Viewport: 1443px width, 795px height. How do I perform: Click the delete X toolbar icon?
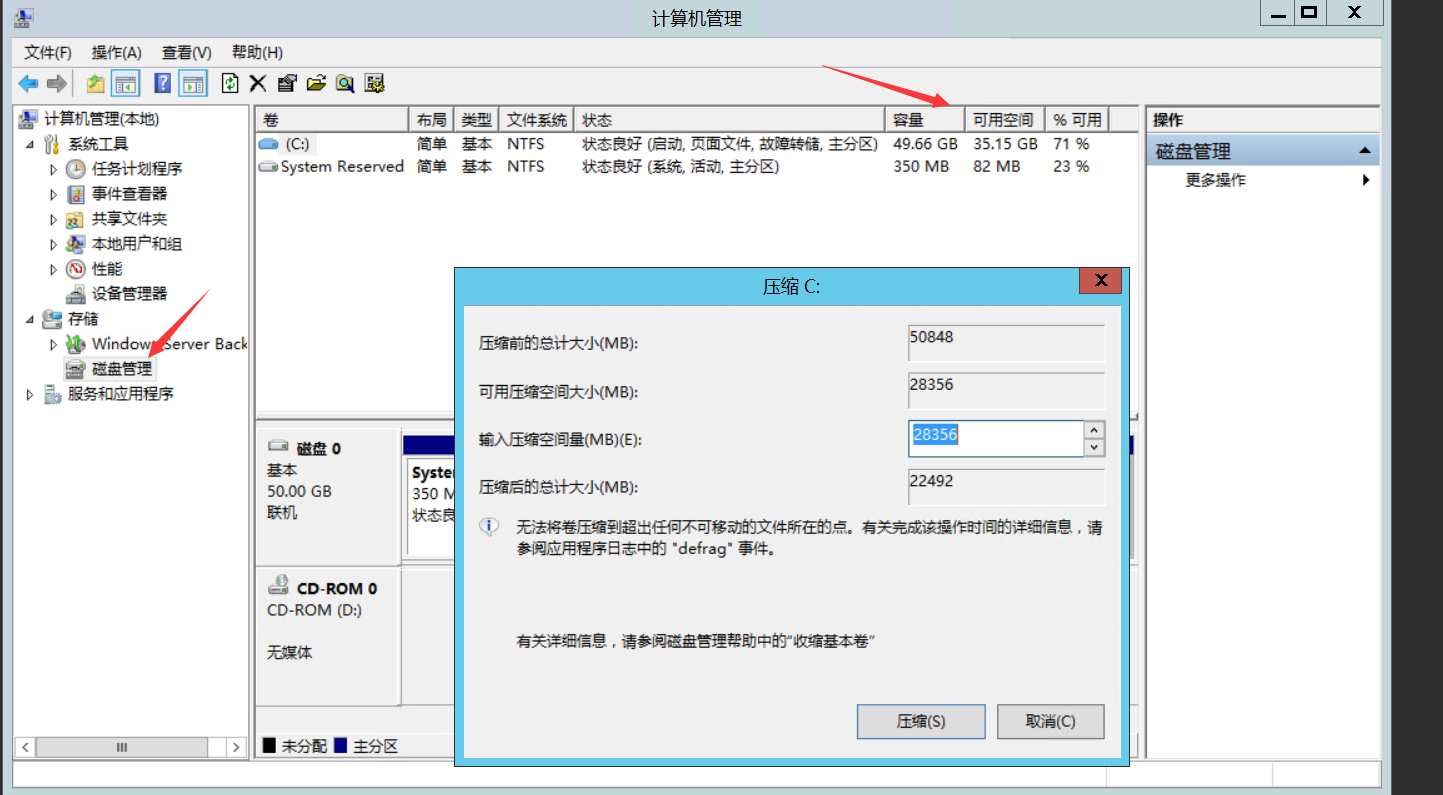point(257,83)
